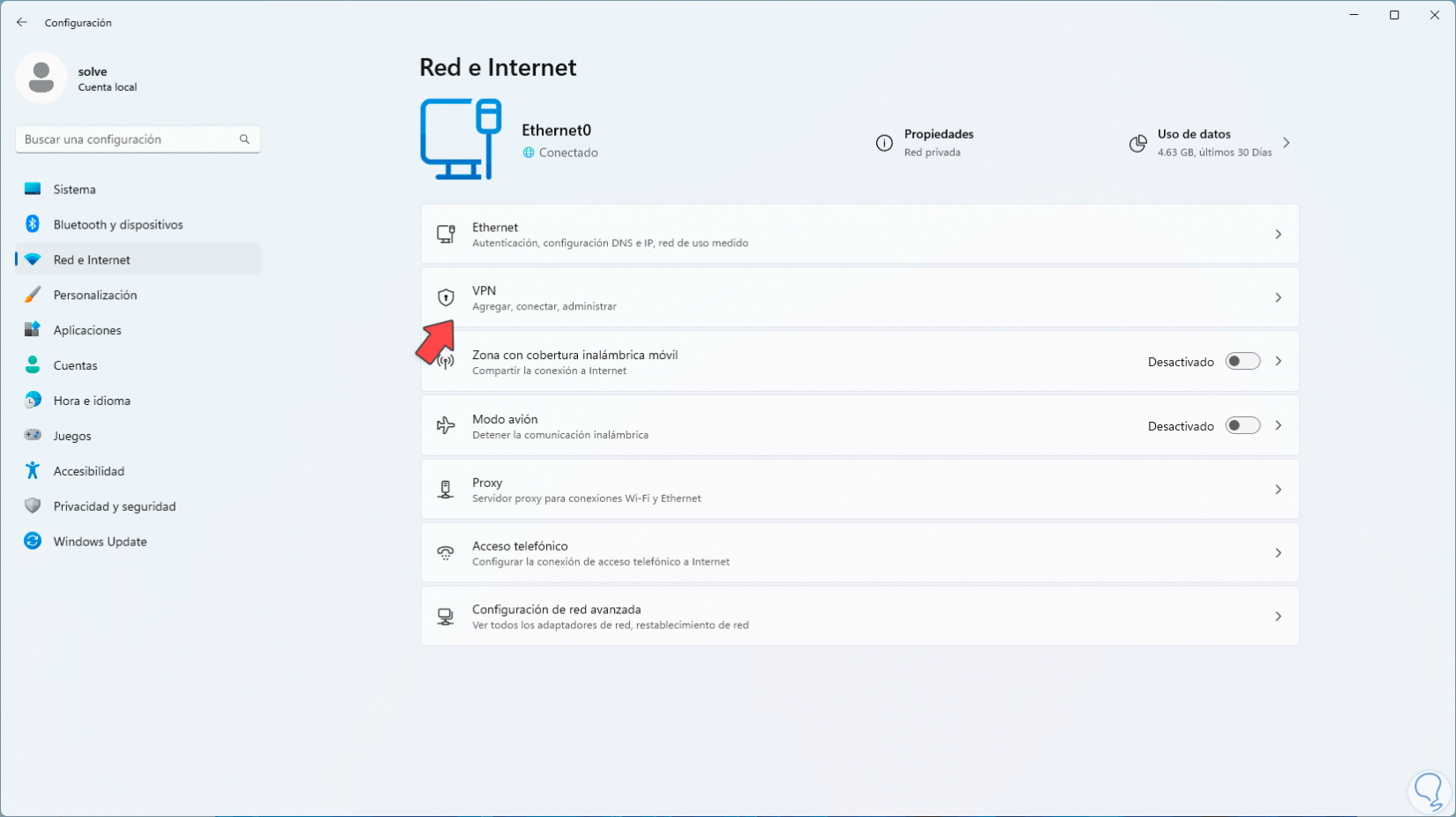Click the Bluetooth icon in sidebar
This screenshot has width=1456, height=817.
pos(33,224)
